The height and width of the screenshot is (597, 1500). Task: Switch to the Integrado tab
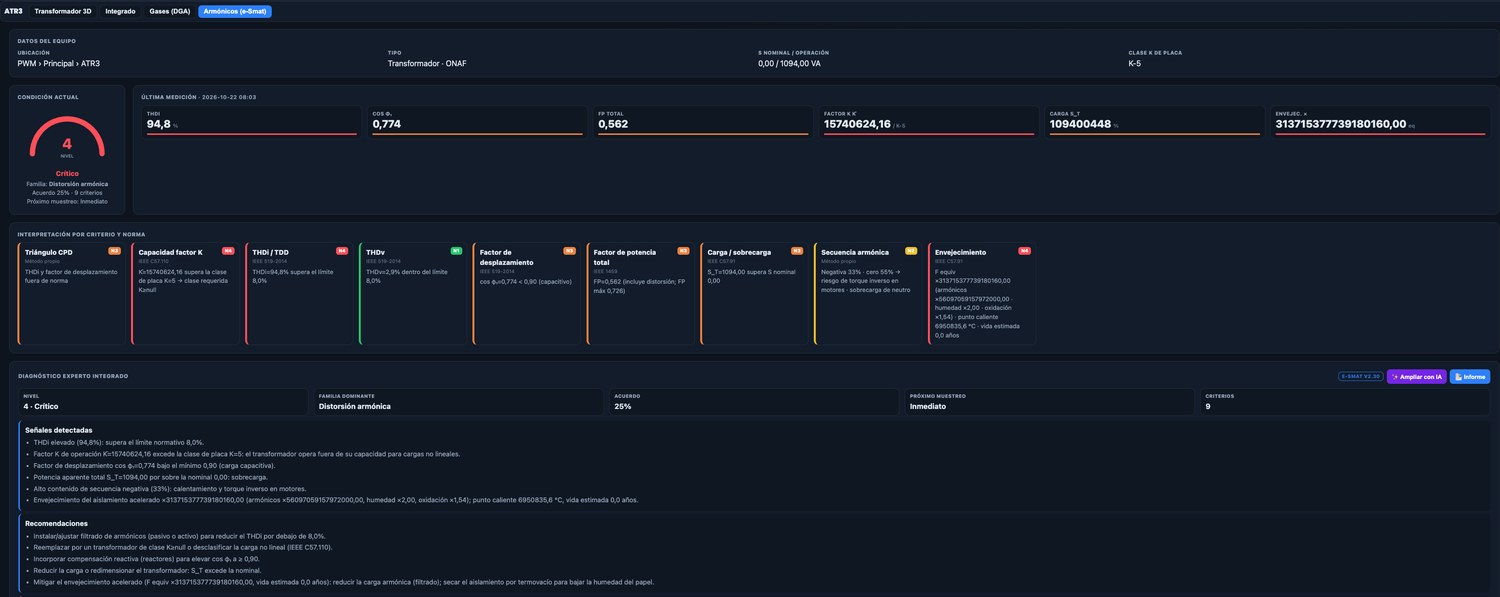tap(120, 11)
